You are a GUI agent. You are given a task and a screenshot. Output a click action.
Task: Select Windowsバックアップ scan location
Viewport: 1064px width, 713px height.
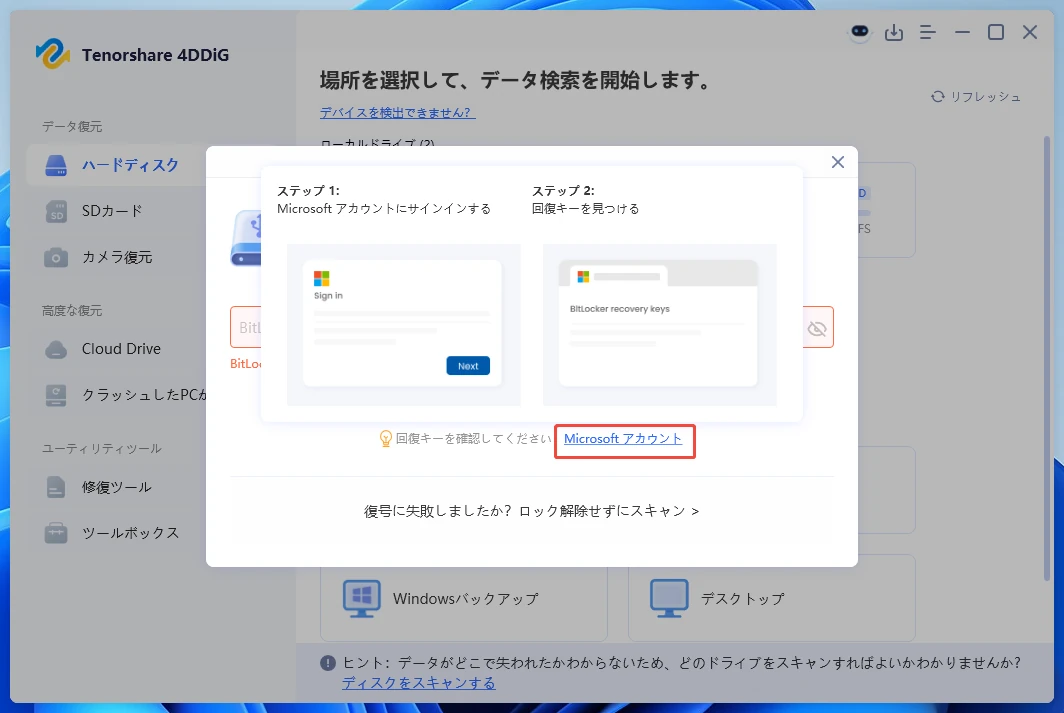464,598
